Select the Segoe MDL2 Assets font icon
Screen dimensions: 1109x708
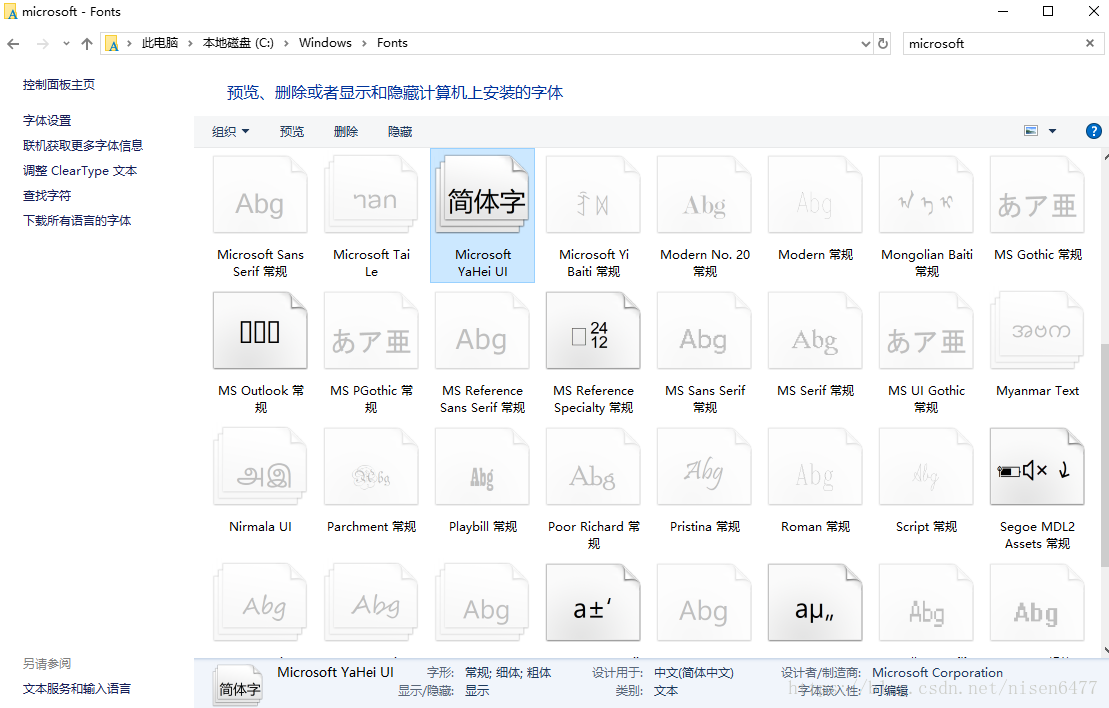pyautogui.click(x=1038, y=467)
